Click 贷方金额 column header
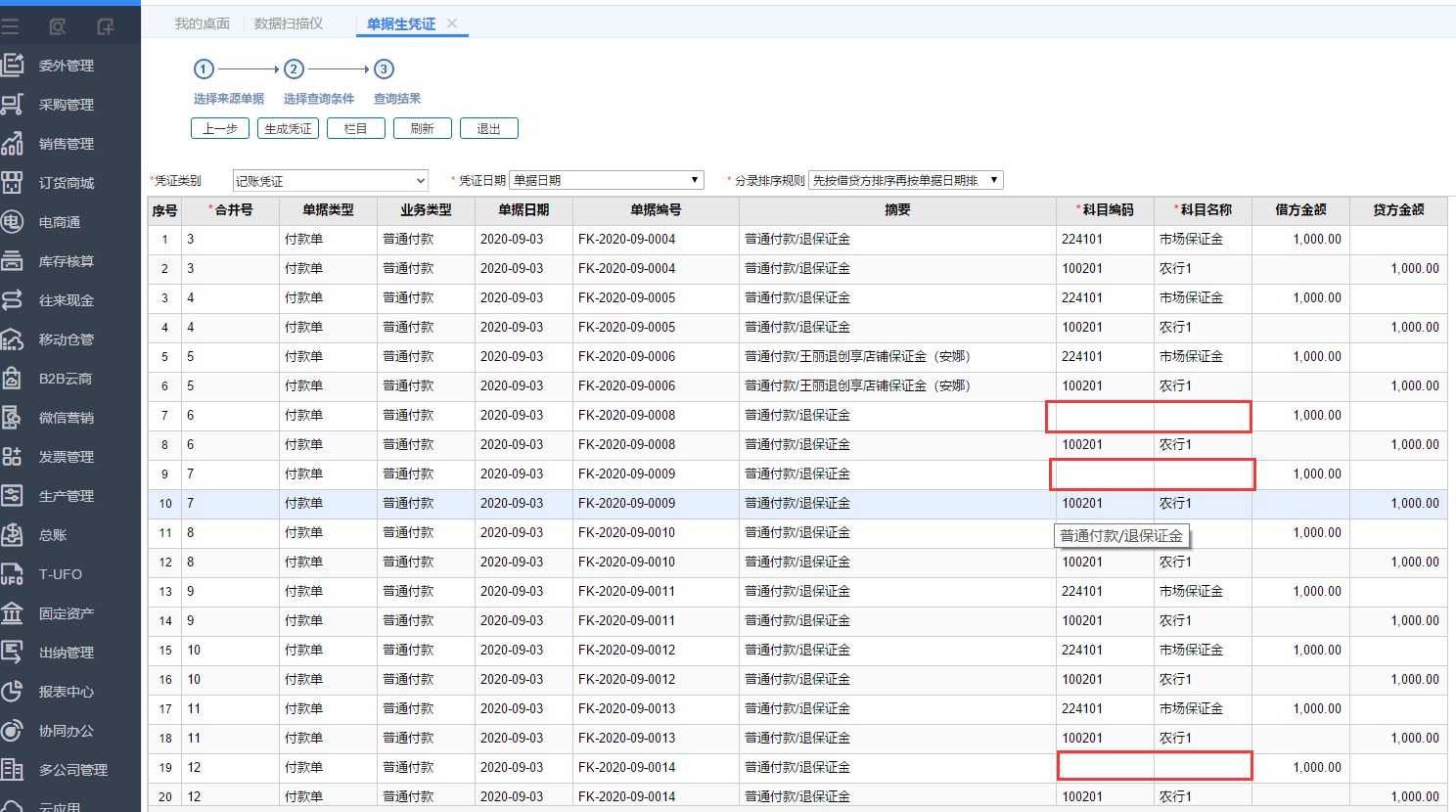 coord(1398,210)
